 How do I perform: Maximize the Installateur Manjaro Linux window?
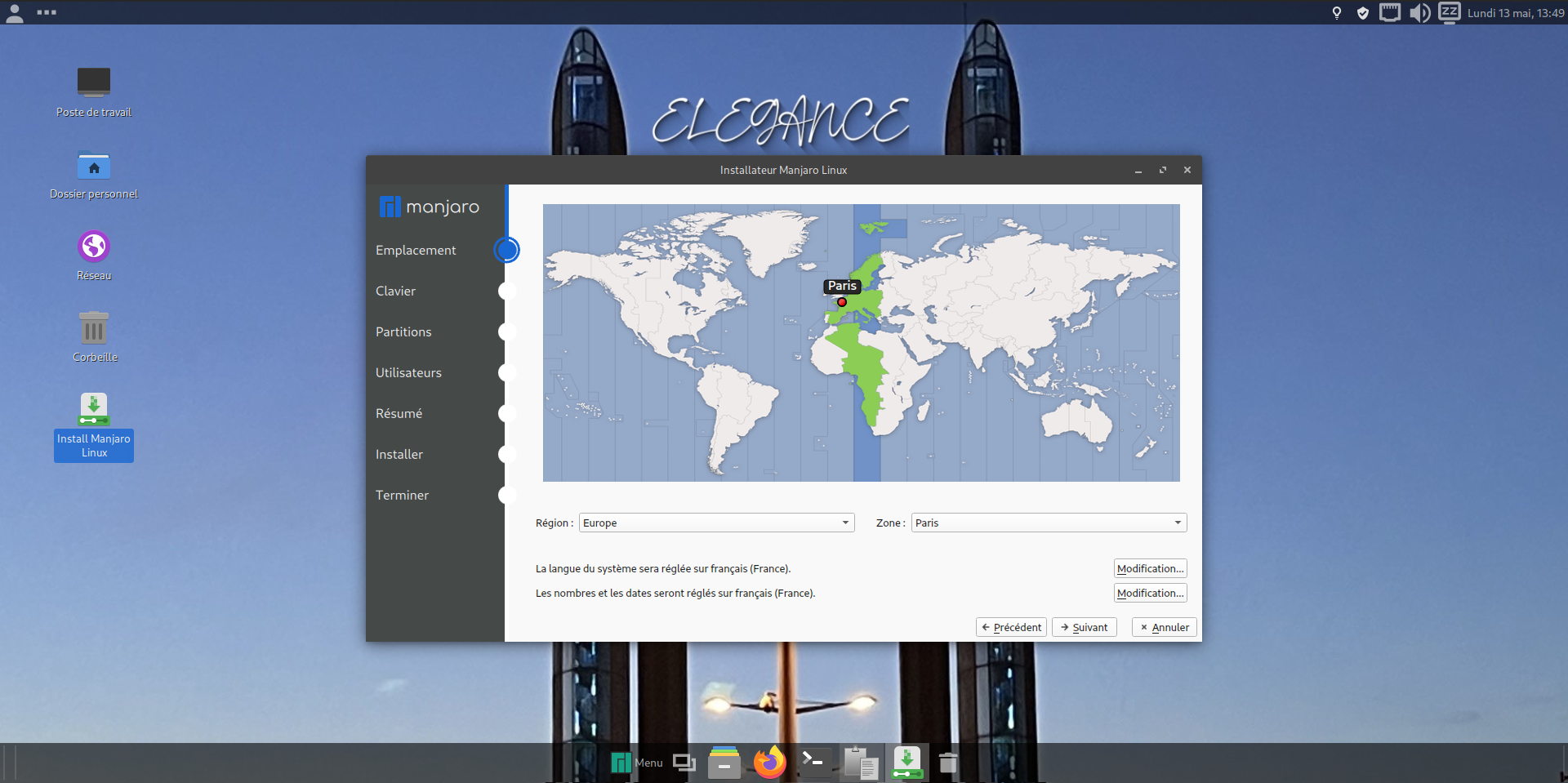(x=1163, y=170)
